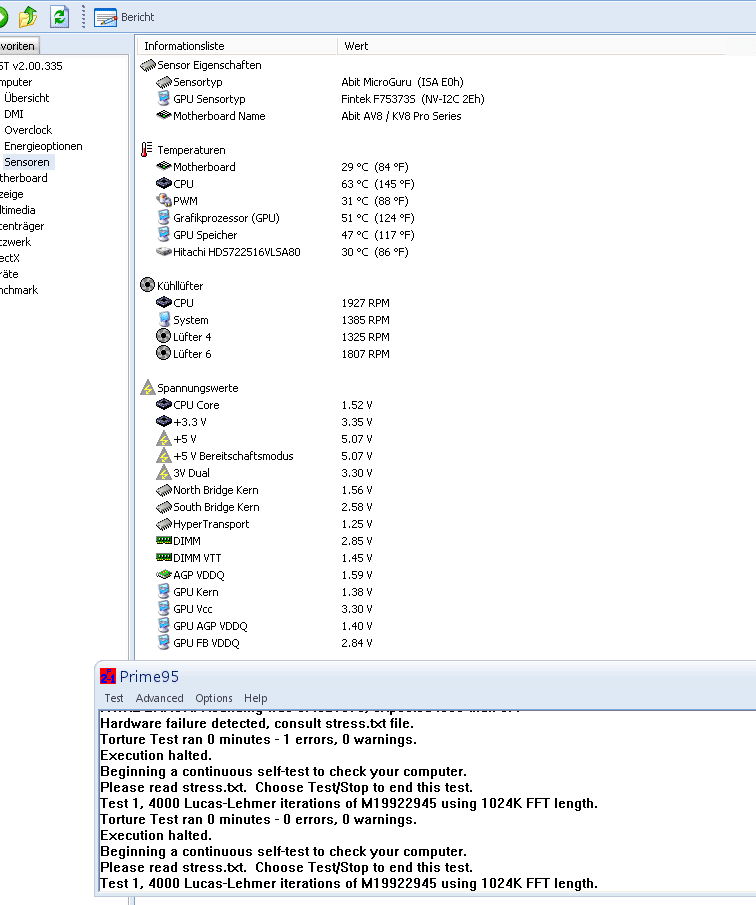The width and height of the screenshot is (756, 905).
Task: Click the green refresh toolbar icon
Action: (59, 16)
